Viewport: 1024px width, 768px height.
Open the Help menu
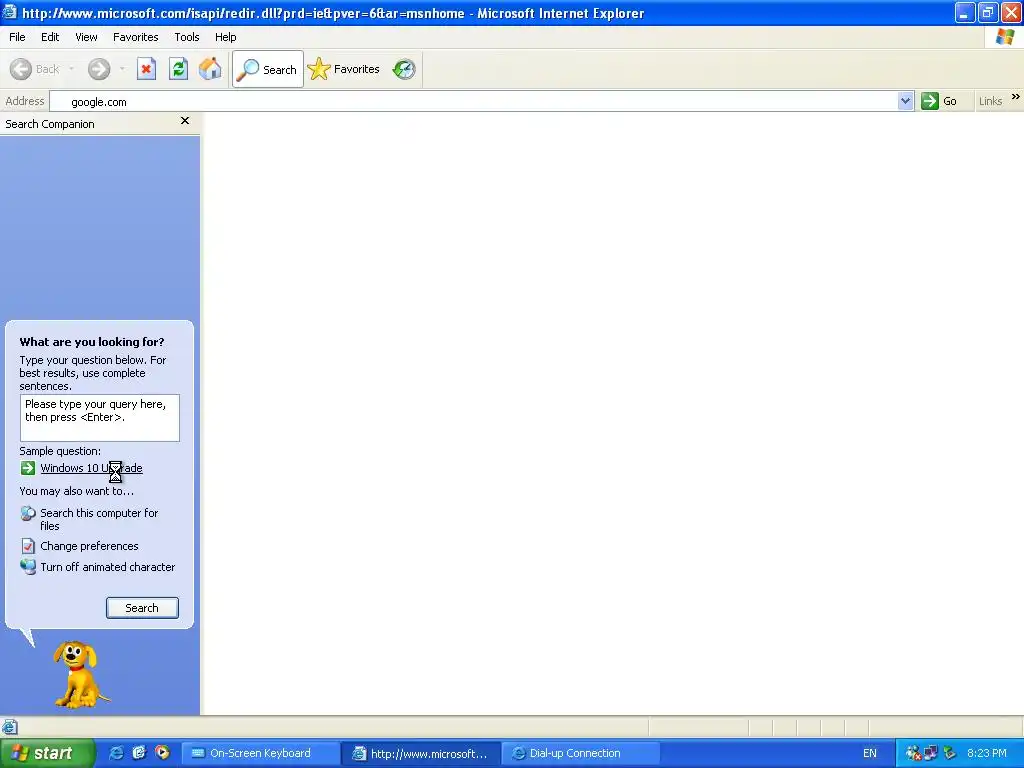tap(225, 37)
